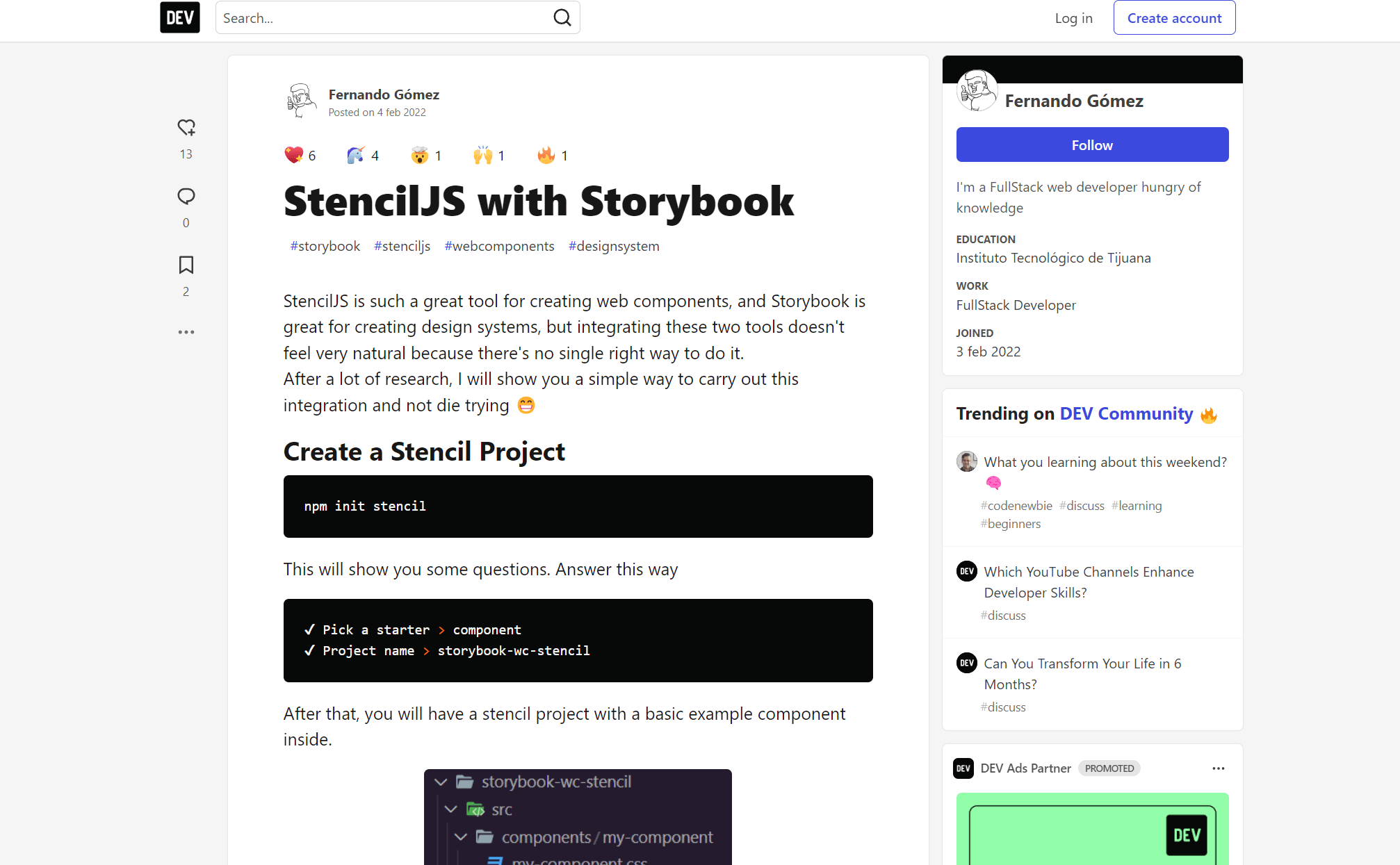Open 'What you learning about this weekend?' post
This screenshot has height=865, width=1400.
click(x=1105, y=462)
